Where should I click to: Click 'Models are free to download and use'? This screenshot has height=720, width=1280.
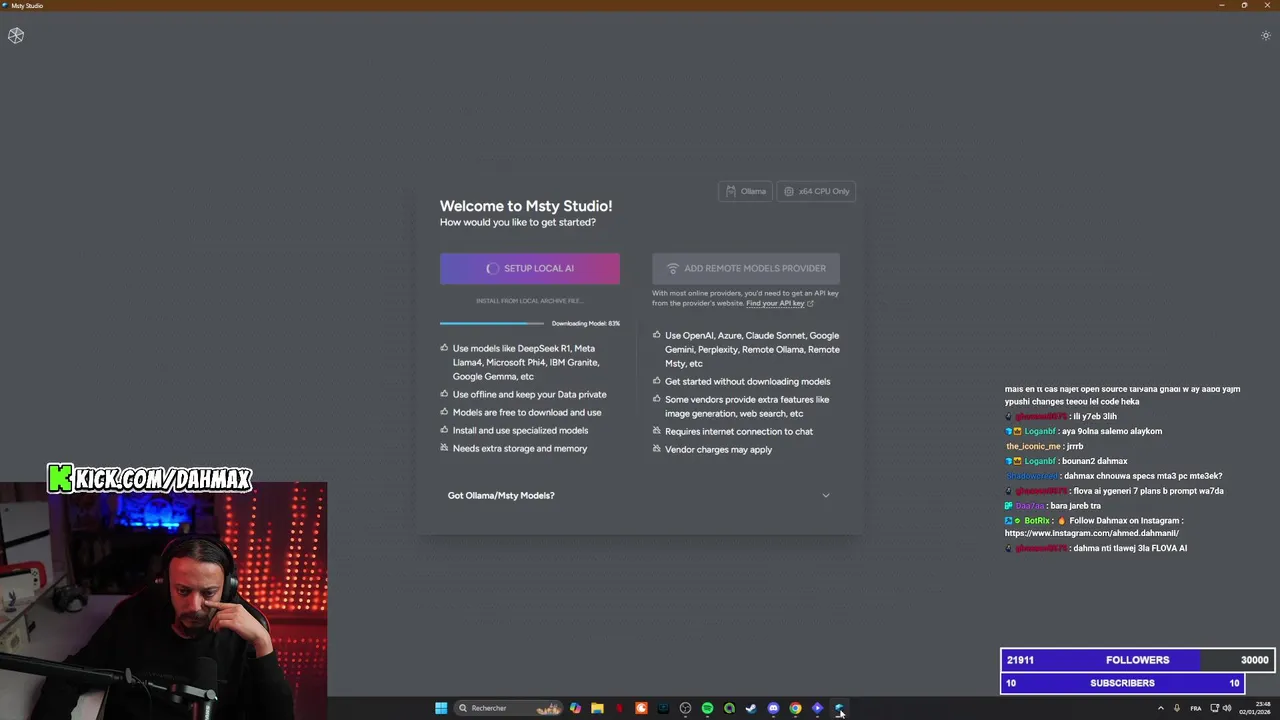[x=527, y=412]
